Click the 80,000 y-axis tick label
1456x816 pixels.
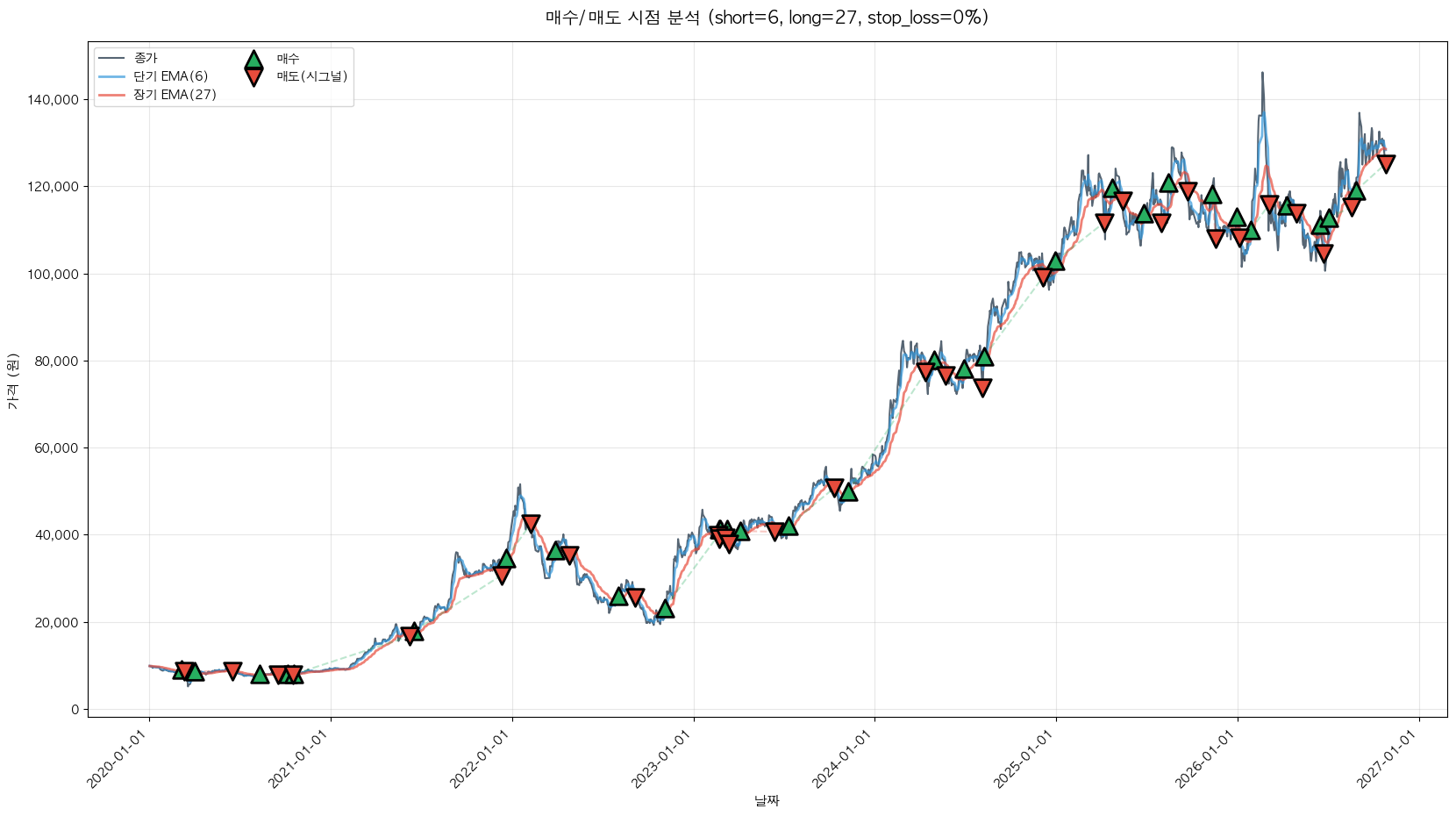click(x=57, y=361)
